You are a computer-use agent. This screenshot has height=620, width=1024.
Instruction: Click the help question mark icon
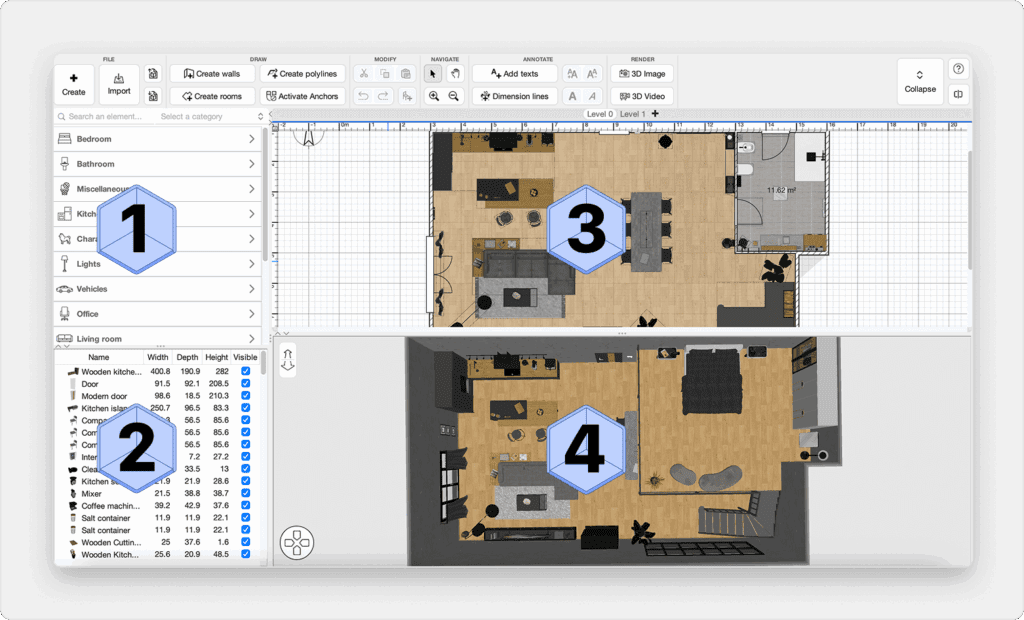[958, 69]
